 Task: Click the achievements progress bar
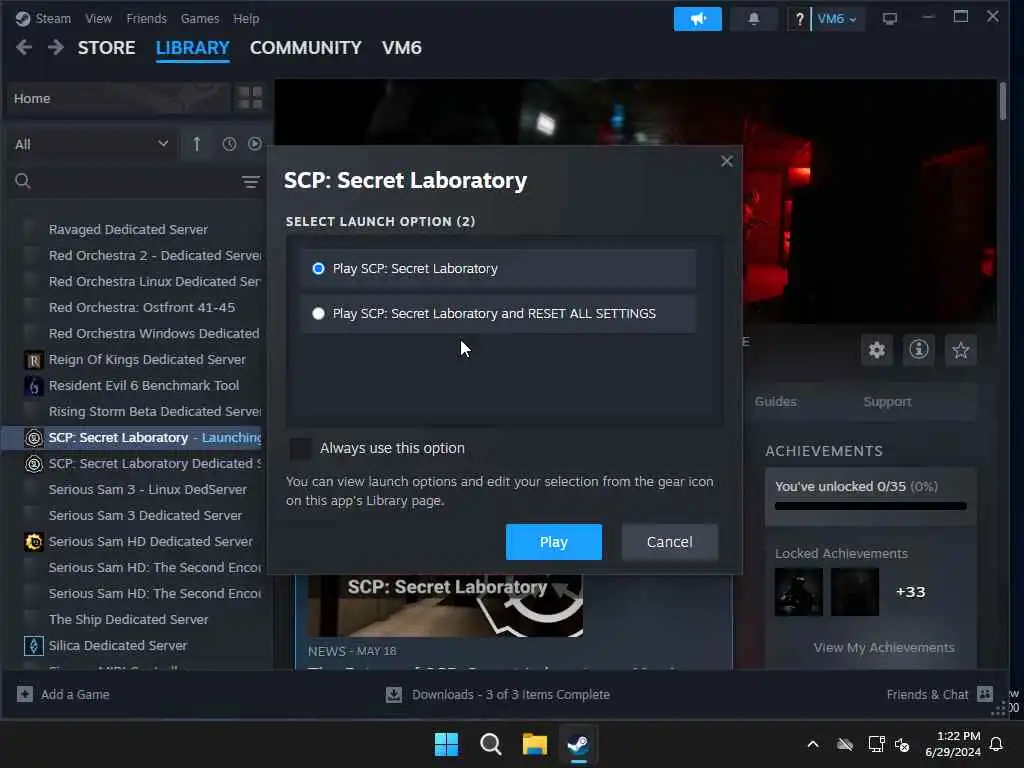871,506
